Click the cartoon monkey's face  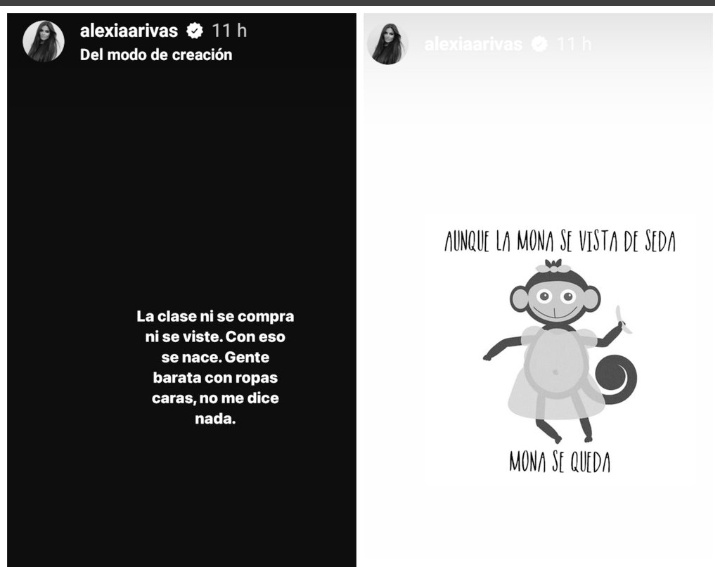click(555, 300)
